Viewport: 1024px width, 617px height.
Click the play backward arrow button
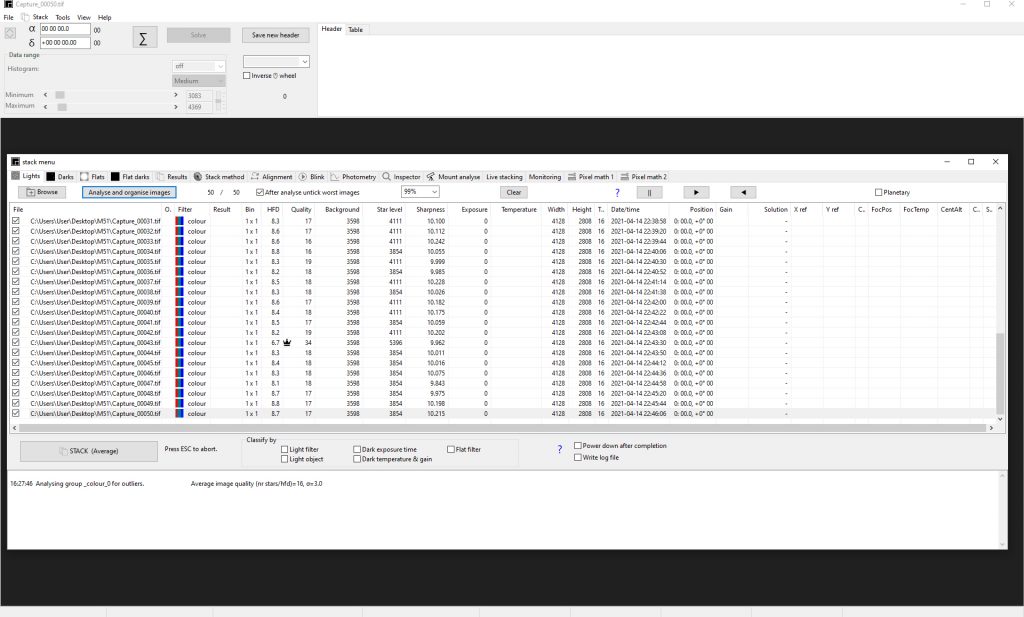743,193
